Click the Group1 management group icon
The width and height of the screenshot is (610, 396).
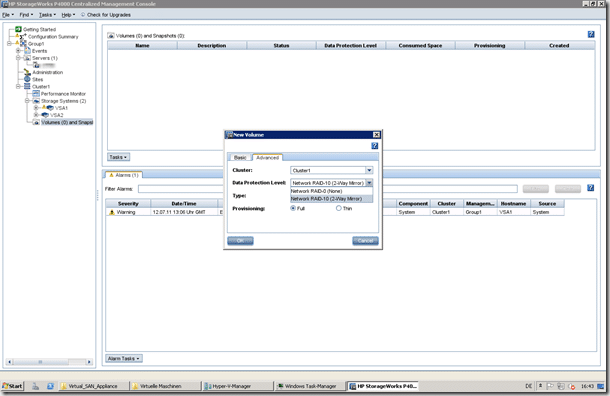(23, 44)
